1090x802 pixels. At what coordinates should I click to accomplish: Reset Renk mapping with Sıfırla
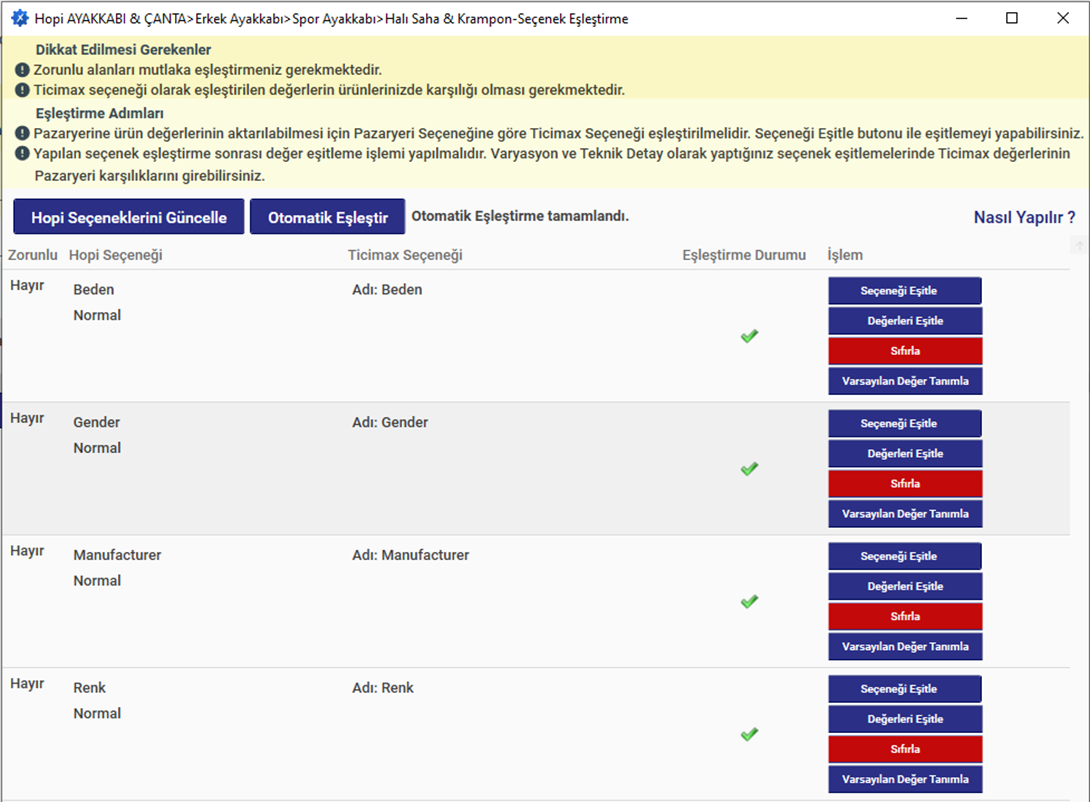904,748
